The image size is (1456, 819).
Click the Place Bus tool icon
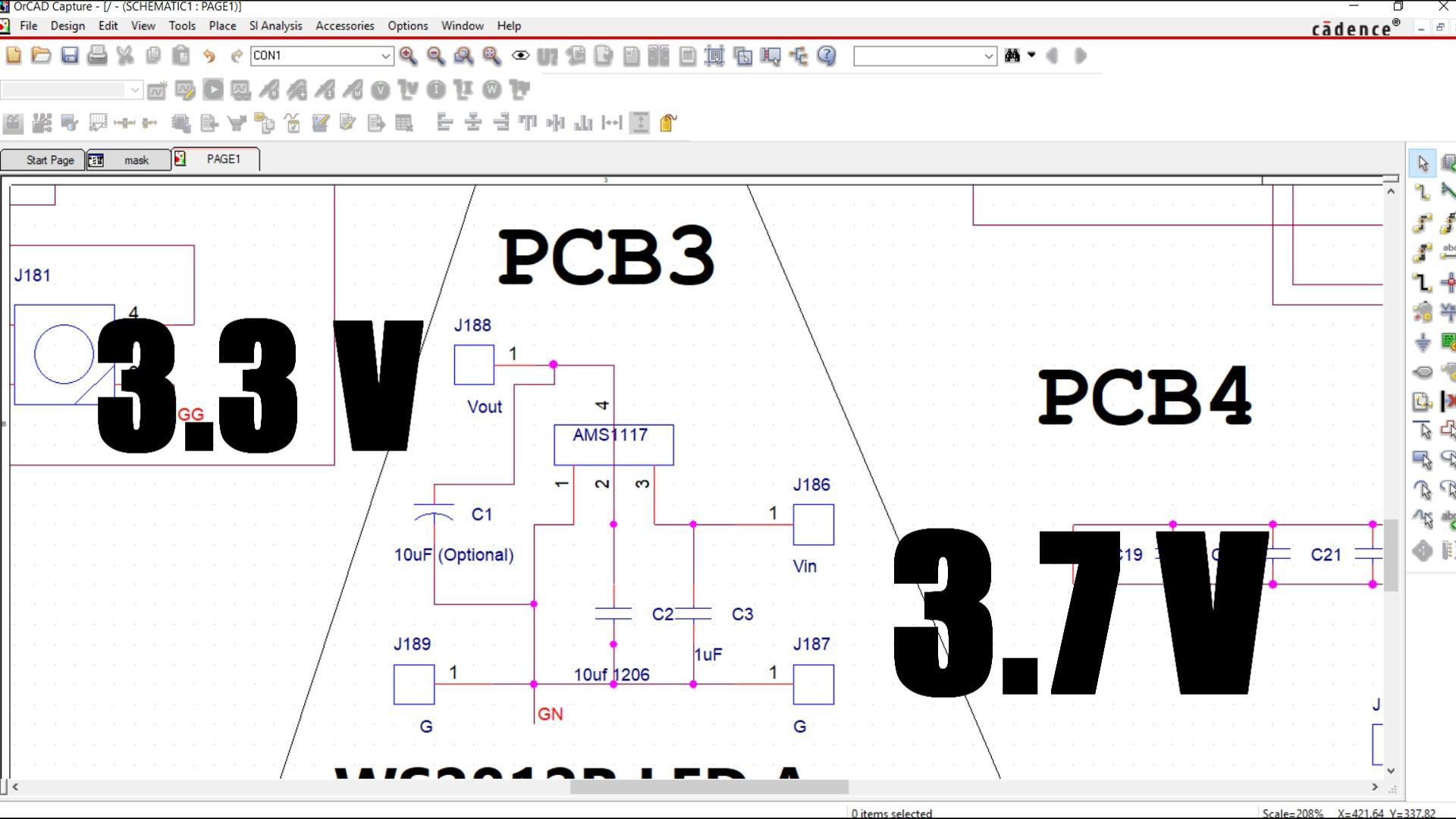[1423, 282]
